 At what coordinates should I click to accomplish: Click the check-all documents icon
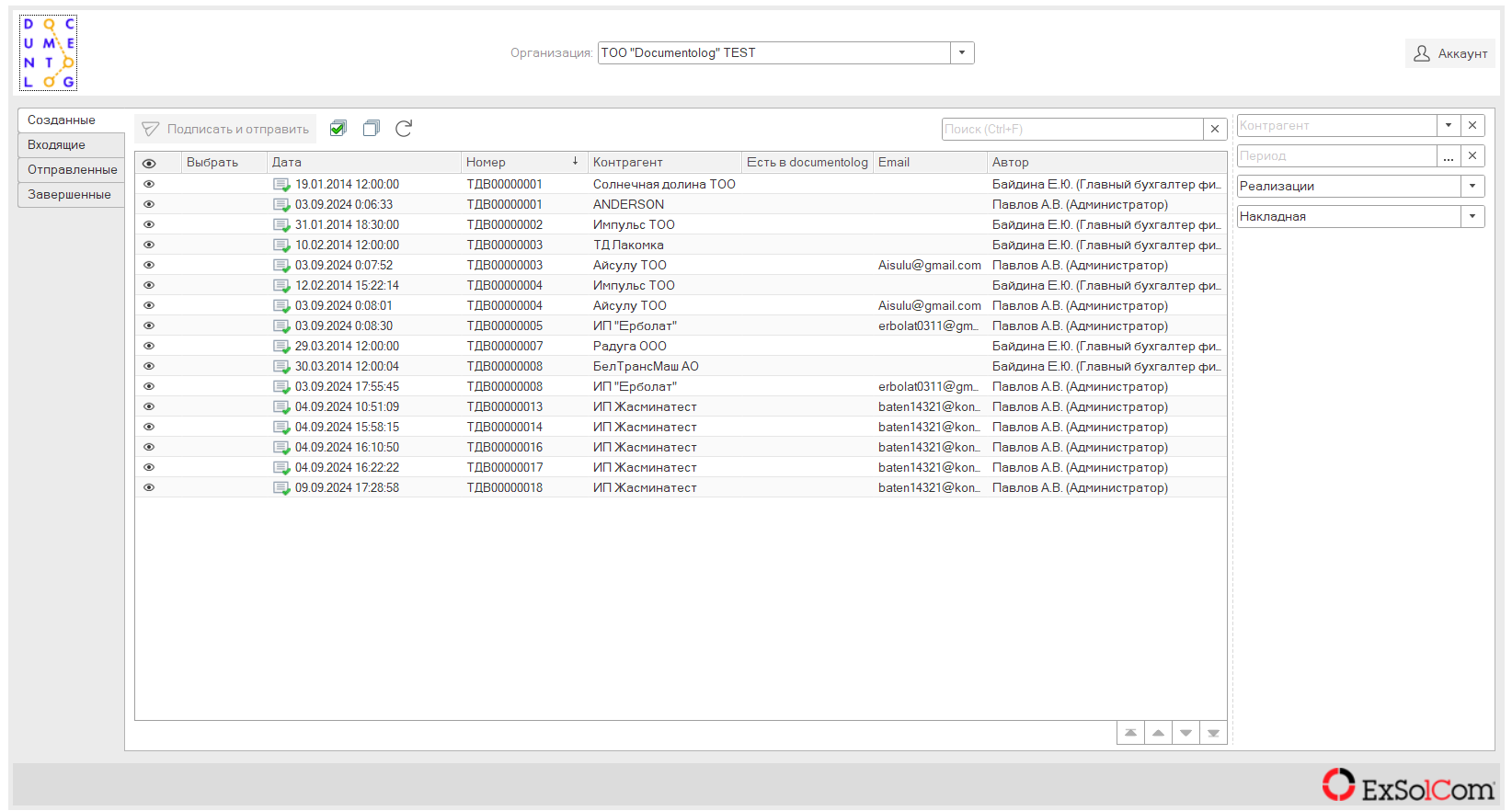338,129
